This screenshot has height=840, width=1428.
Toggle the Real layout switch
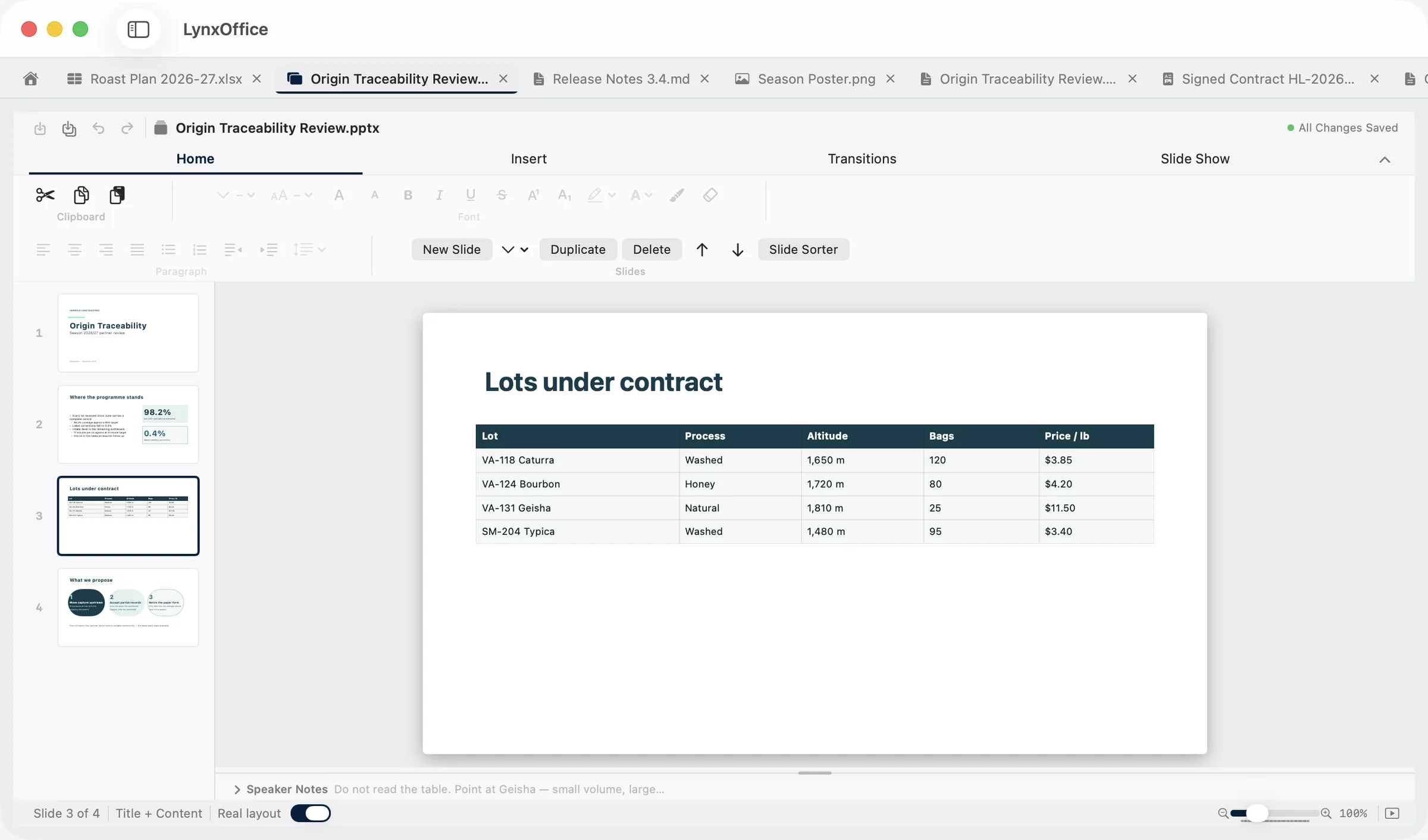point(311,813)
